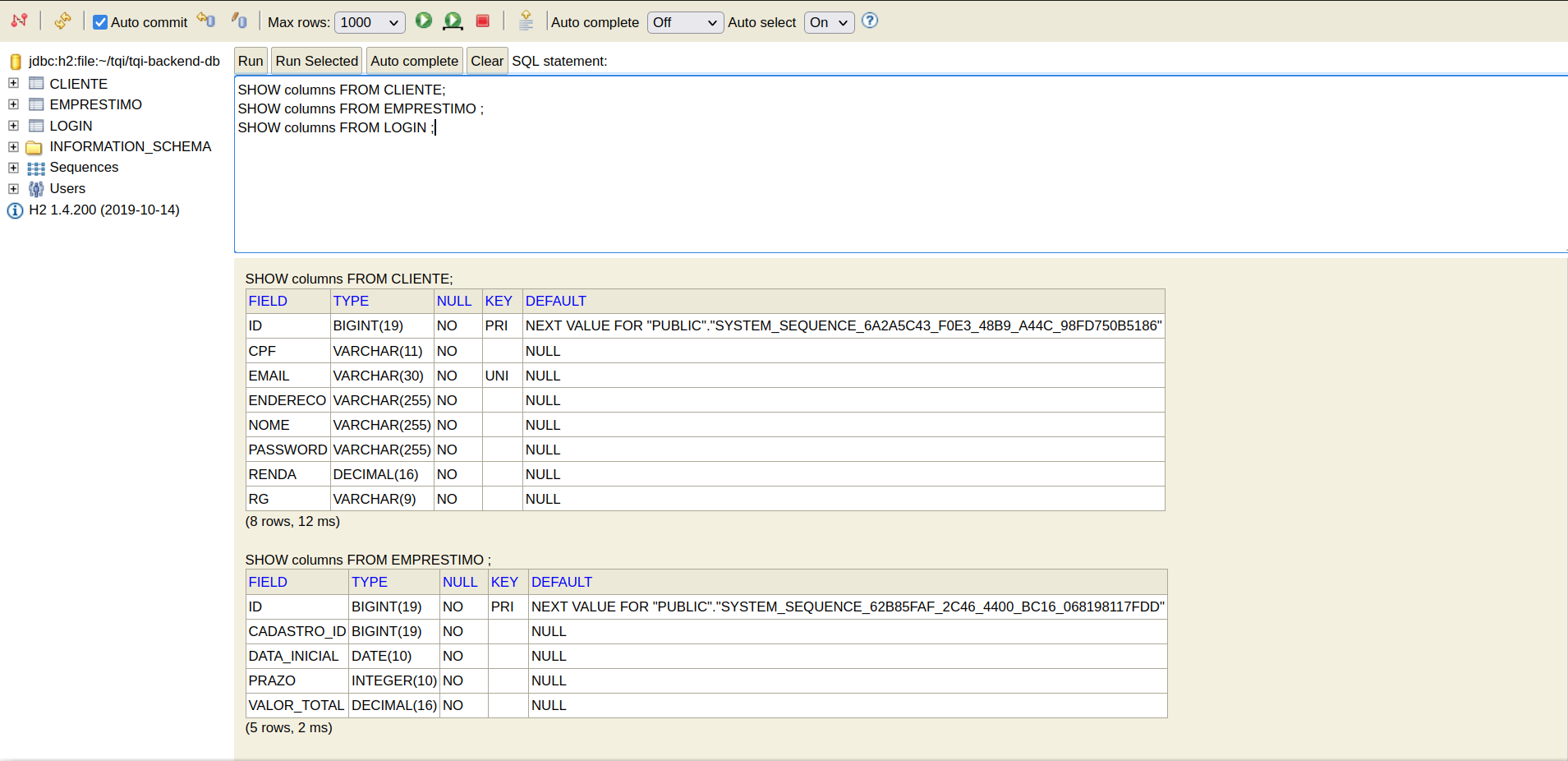The height and width of the screenshot is (761, 1568).
Task: Click the VALOR_TOTAL field cell
Action: [x=297, y=705]
